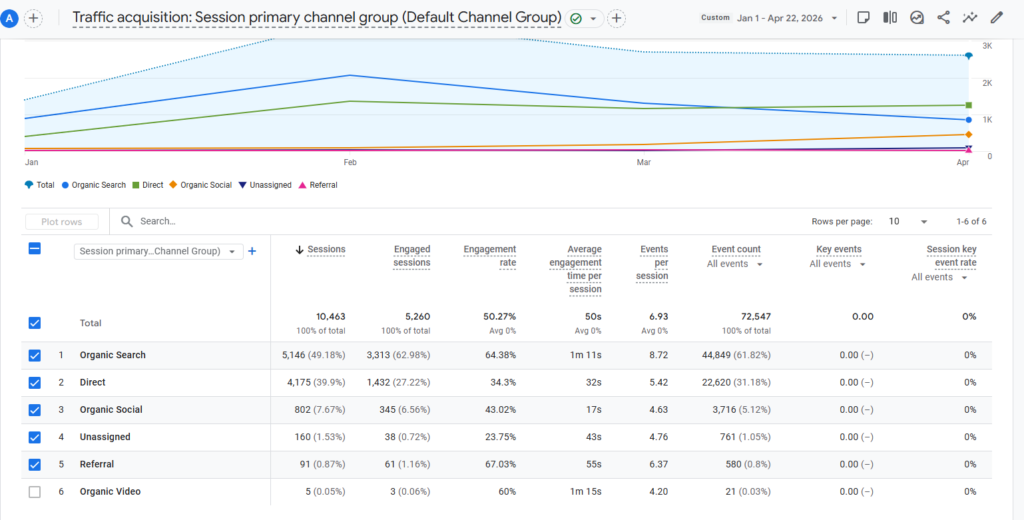Uncheck the Organic Search row checkbox
1024x520 pixels.
click(35, 355)
